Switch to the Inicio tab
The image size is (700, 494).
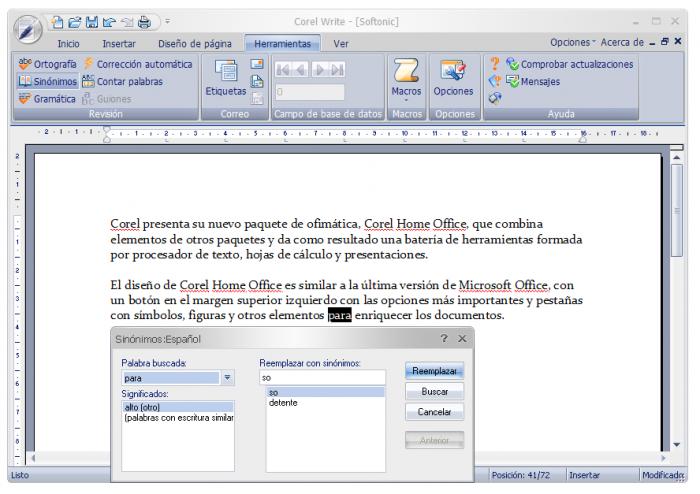(x=68, y=44)
